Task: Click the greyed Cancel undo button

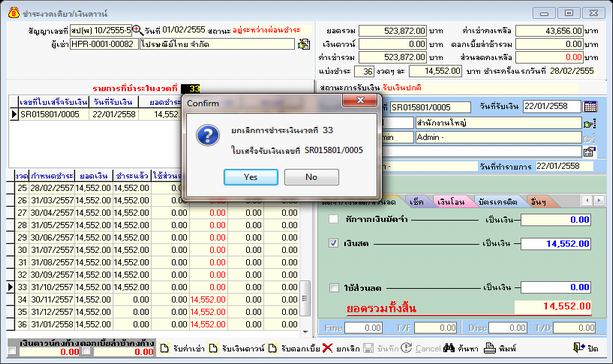Action: (x=421, y=348)
